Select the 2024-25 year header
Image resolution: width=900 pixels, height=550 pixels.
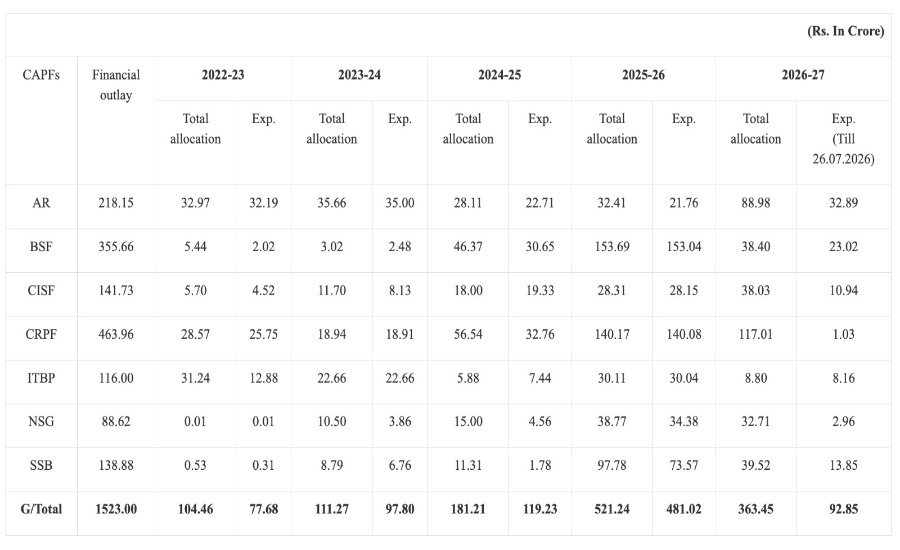pyautogui.click(x=499, y=75)
